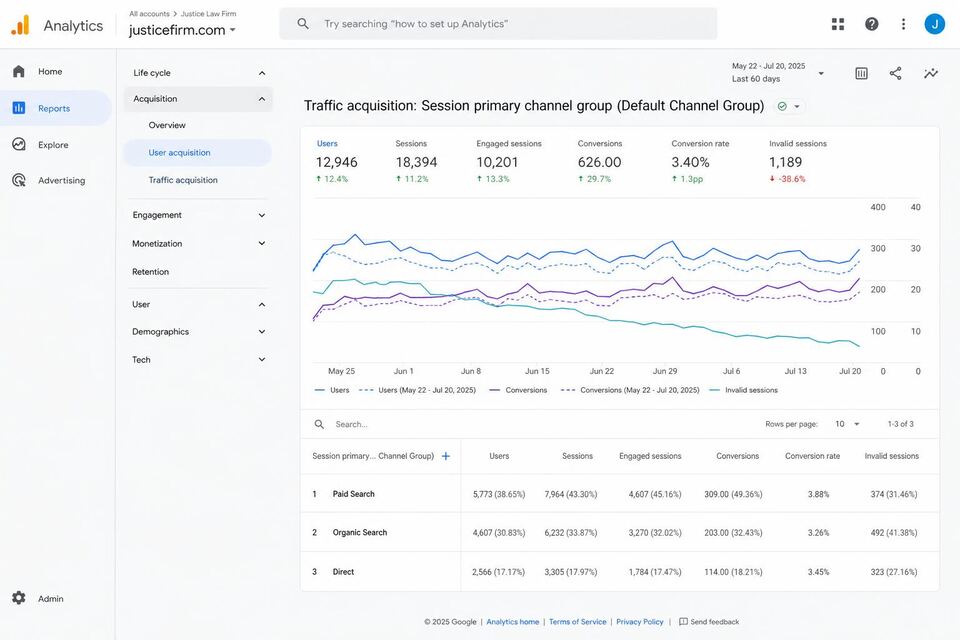Screen dimensions: 960x640
Task: Click the Direct row label
Action: click(343, 571)
